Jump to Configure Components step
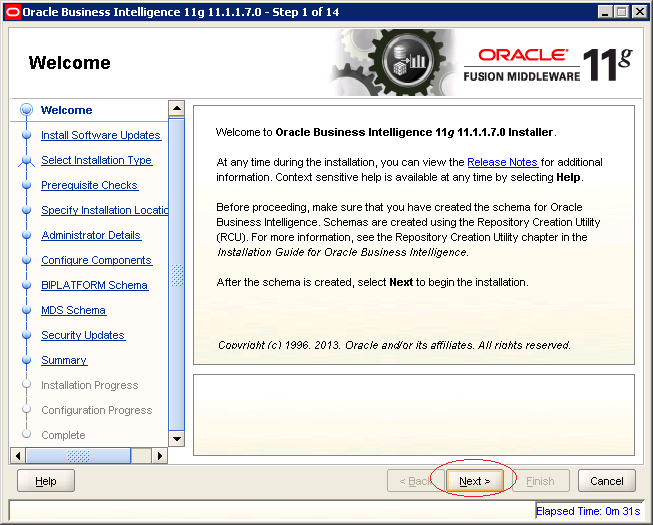The image size is (653, 525). pos(96,260)
